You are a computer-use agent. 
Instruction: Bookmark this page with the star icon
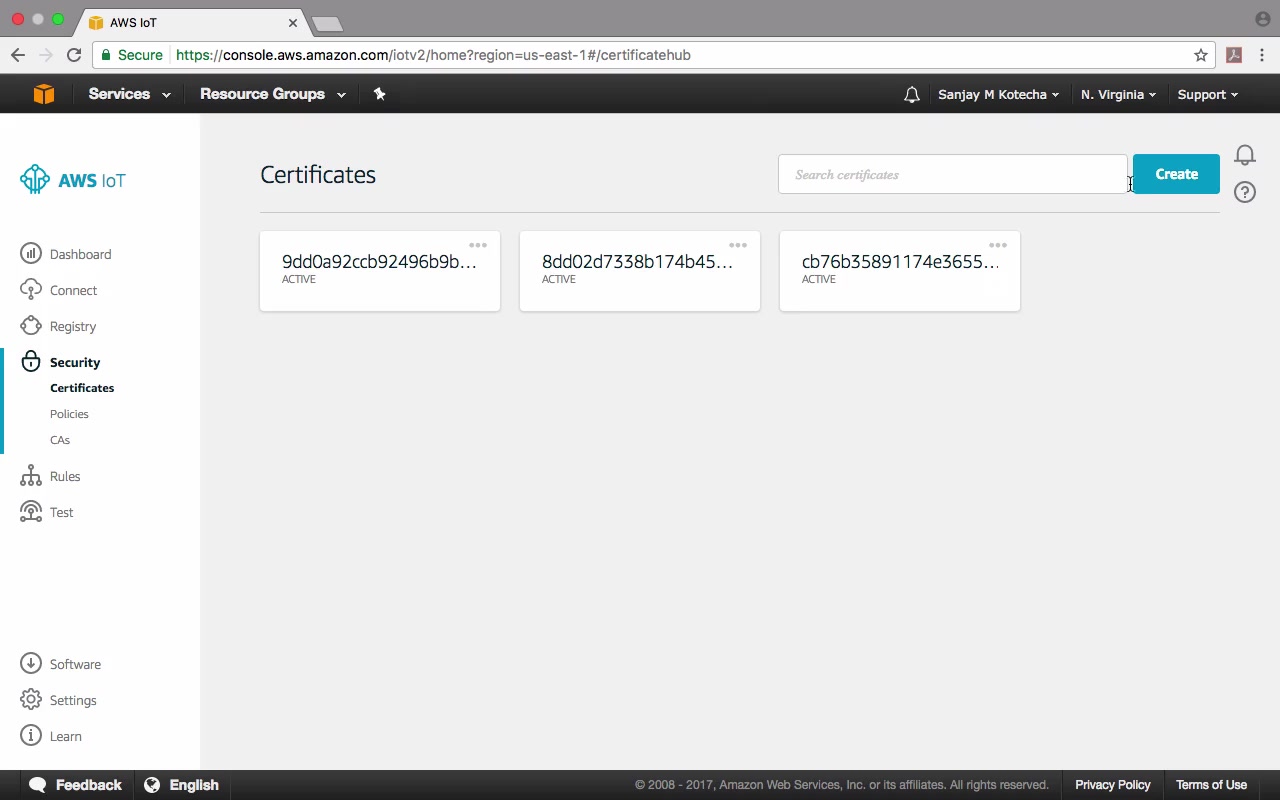click(x=1201, y=55)
